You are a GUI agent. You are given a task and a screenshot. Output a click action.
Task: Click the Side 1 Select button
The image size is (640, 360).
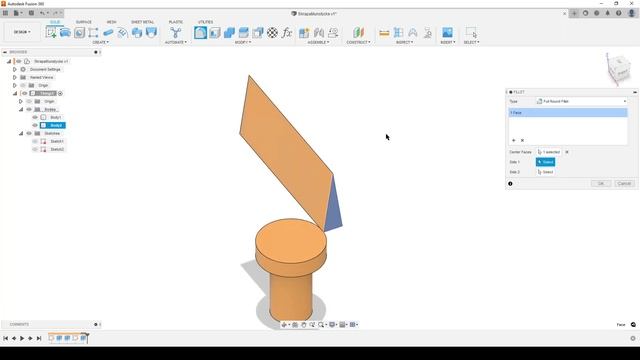tap(545, 162)
